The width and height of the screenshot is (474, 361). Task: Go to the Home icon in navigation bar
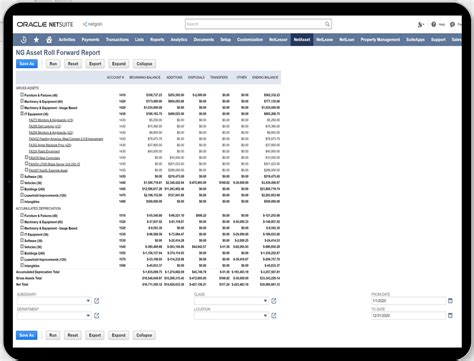coord(49,40)
